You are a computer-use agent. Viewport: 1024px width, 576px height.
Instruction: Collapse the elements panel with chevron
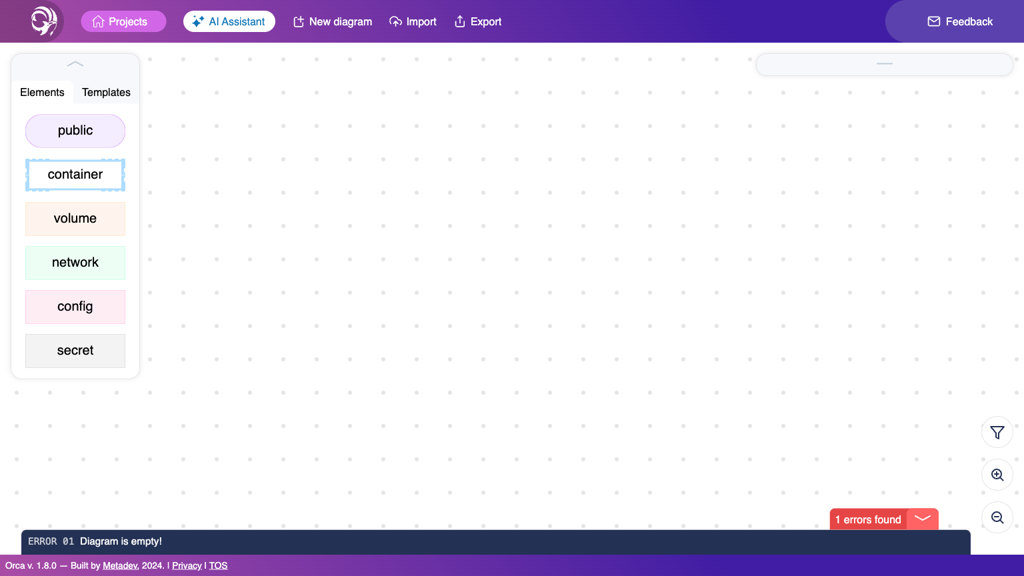tap(75, 64)
